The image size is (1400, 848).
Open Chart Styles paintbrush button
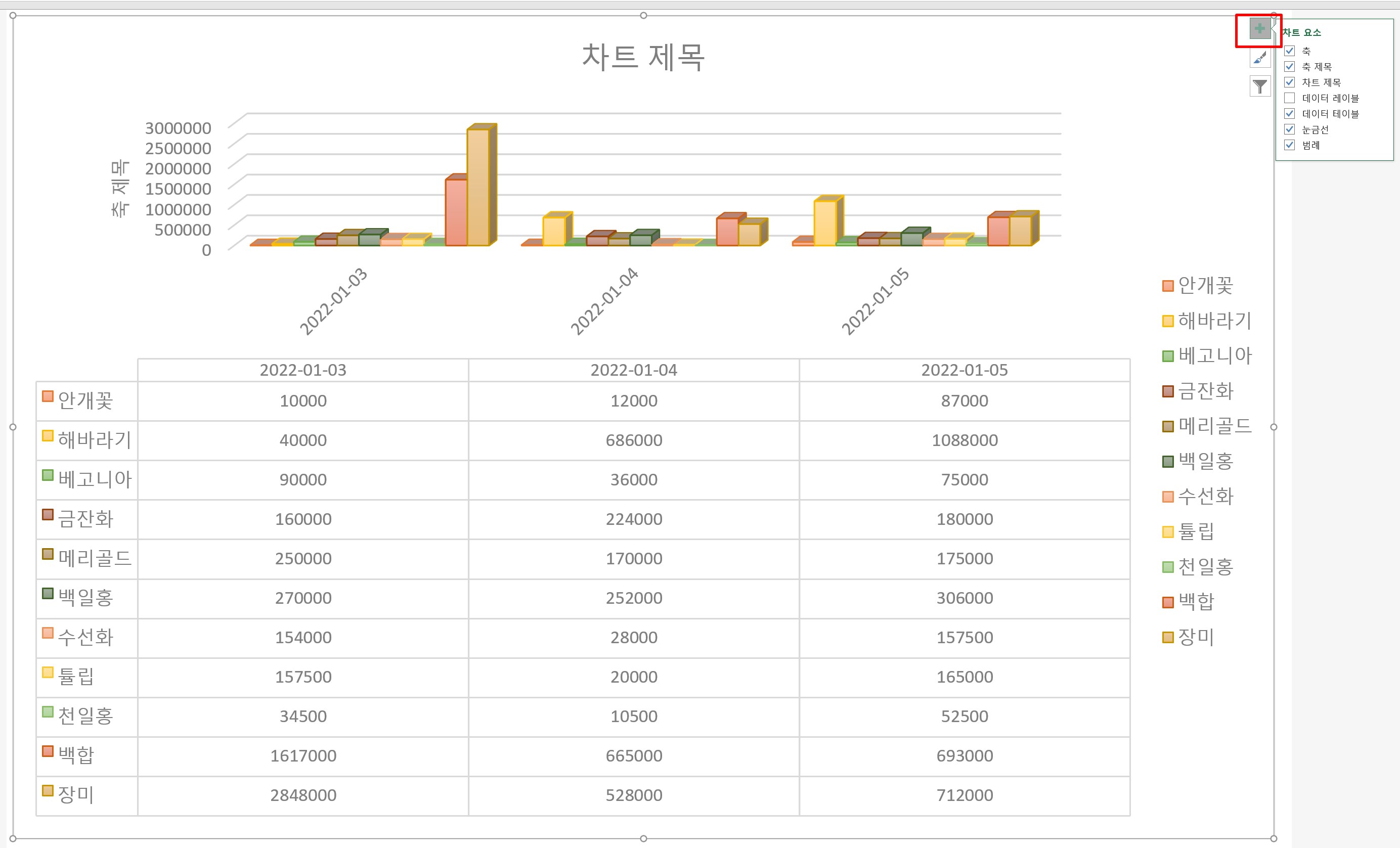click(x=1260, y=58)
